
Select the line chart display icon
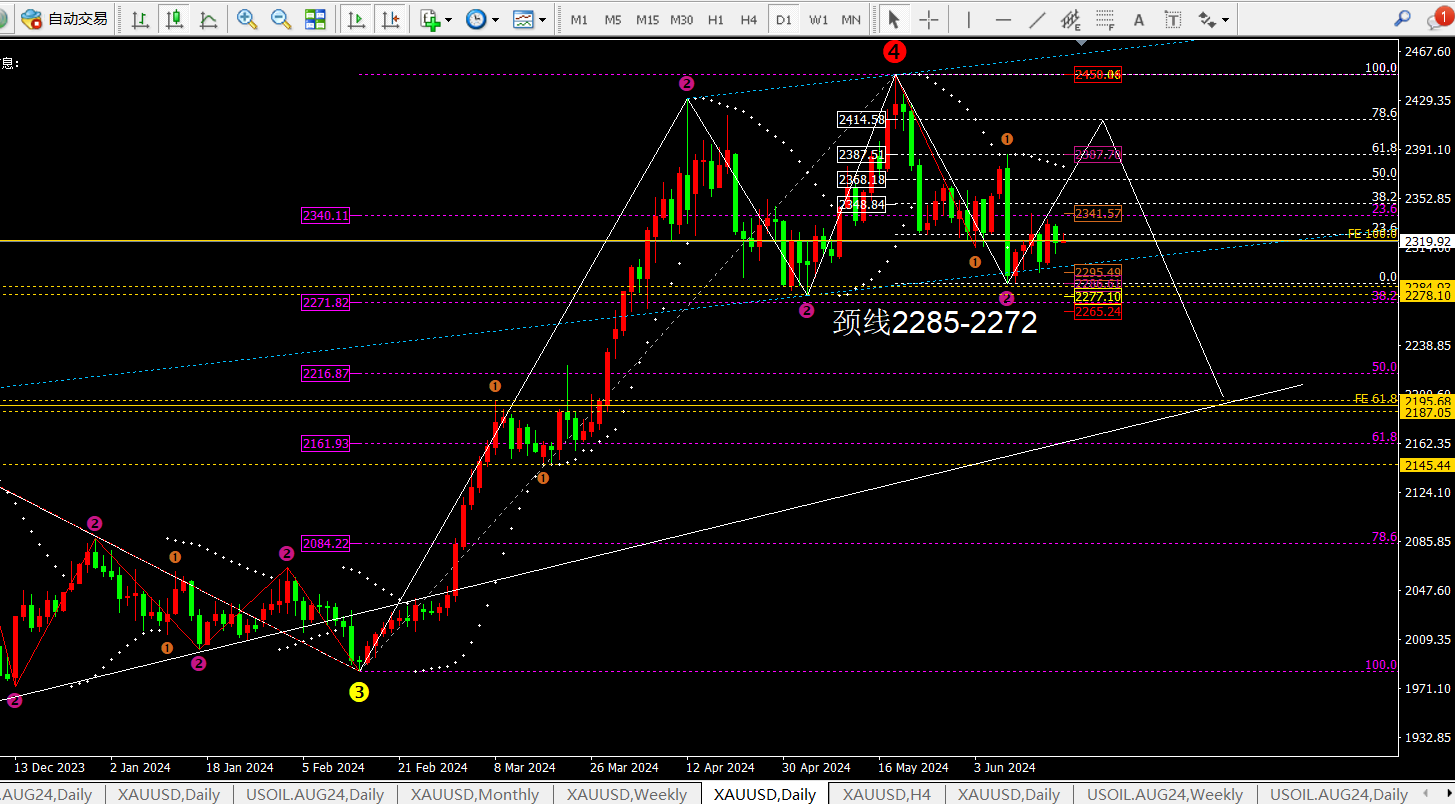(x=208, y=19)
